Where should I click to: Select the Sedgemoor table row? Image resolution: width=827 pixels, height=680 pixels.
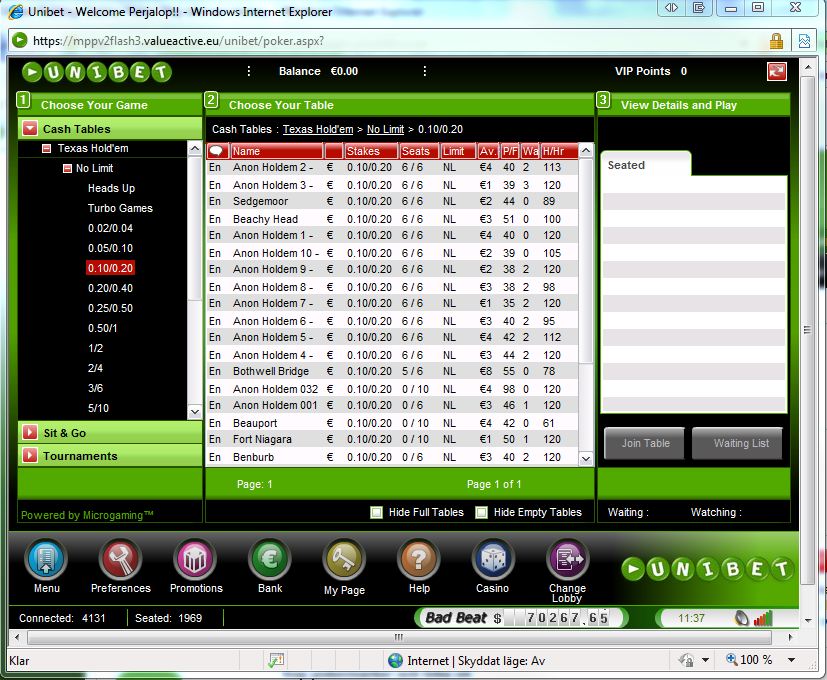pyautogui.click(x=392, y=202)
